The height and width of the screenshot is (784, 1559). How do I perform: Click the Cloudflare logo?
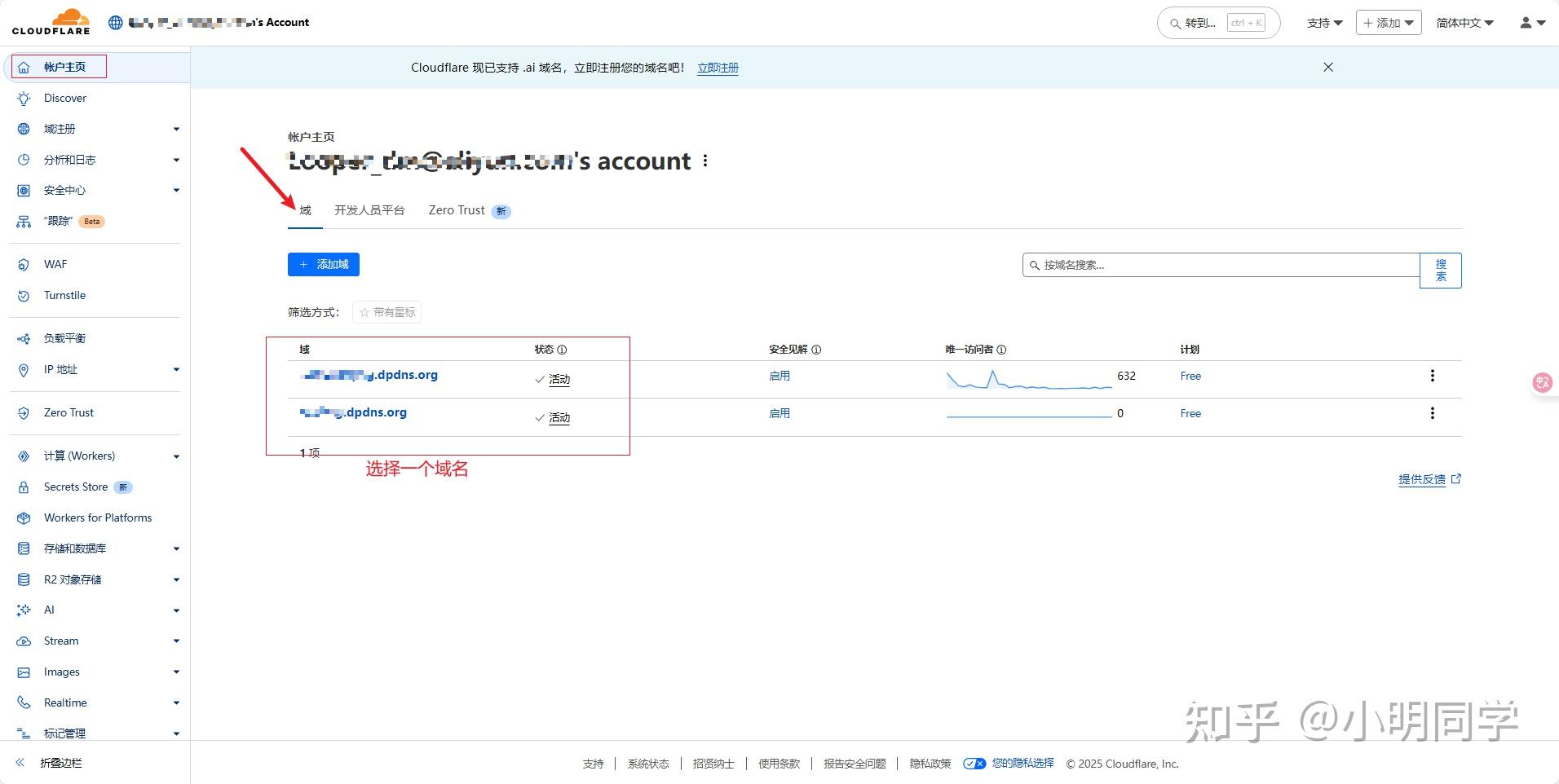(x=51, y=21)
